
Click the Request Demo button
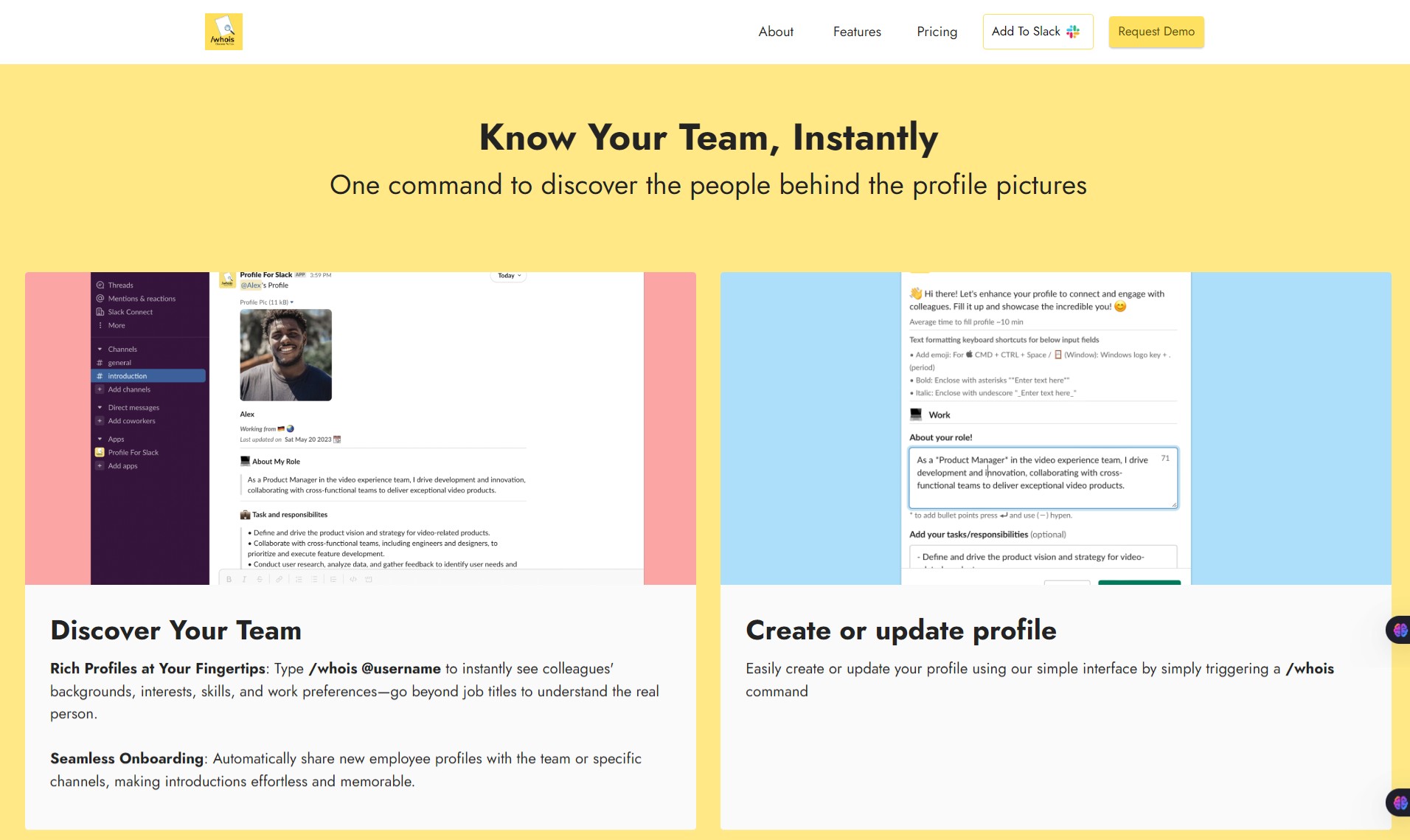[x=1156, y=32]
